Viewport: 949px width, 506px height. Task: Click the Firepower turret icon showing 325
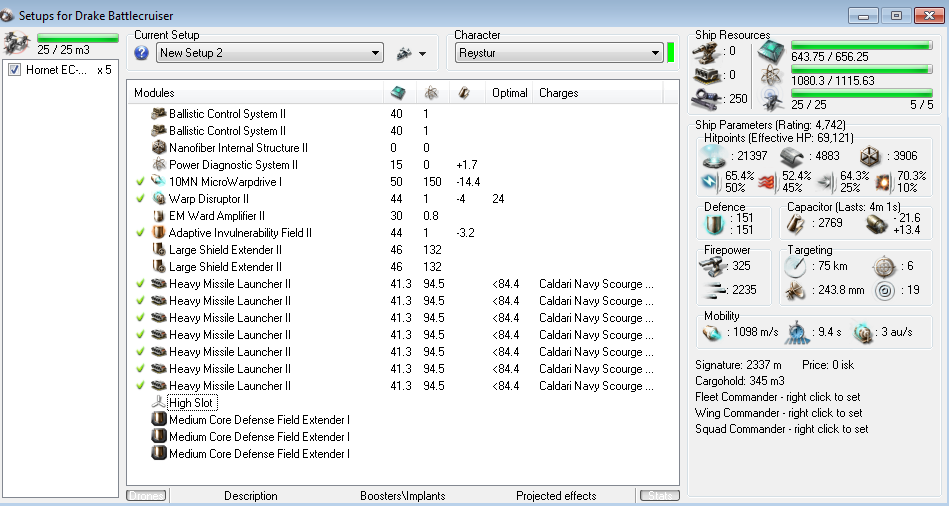pos(712,265)
